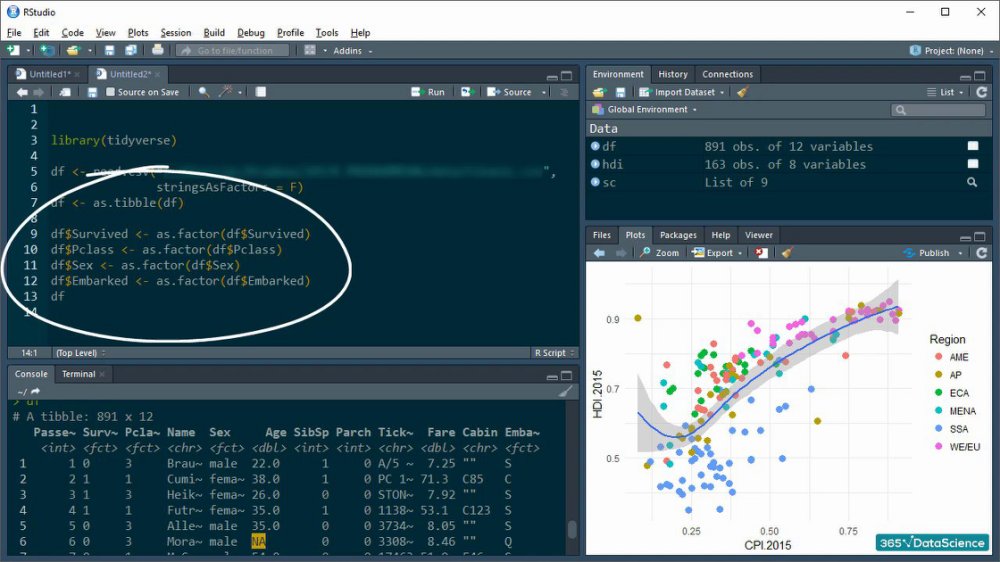Save the current script with editor save icon
Viewport: 1000px width, 562px height.
click(92, 92)
